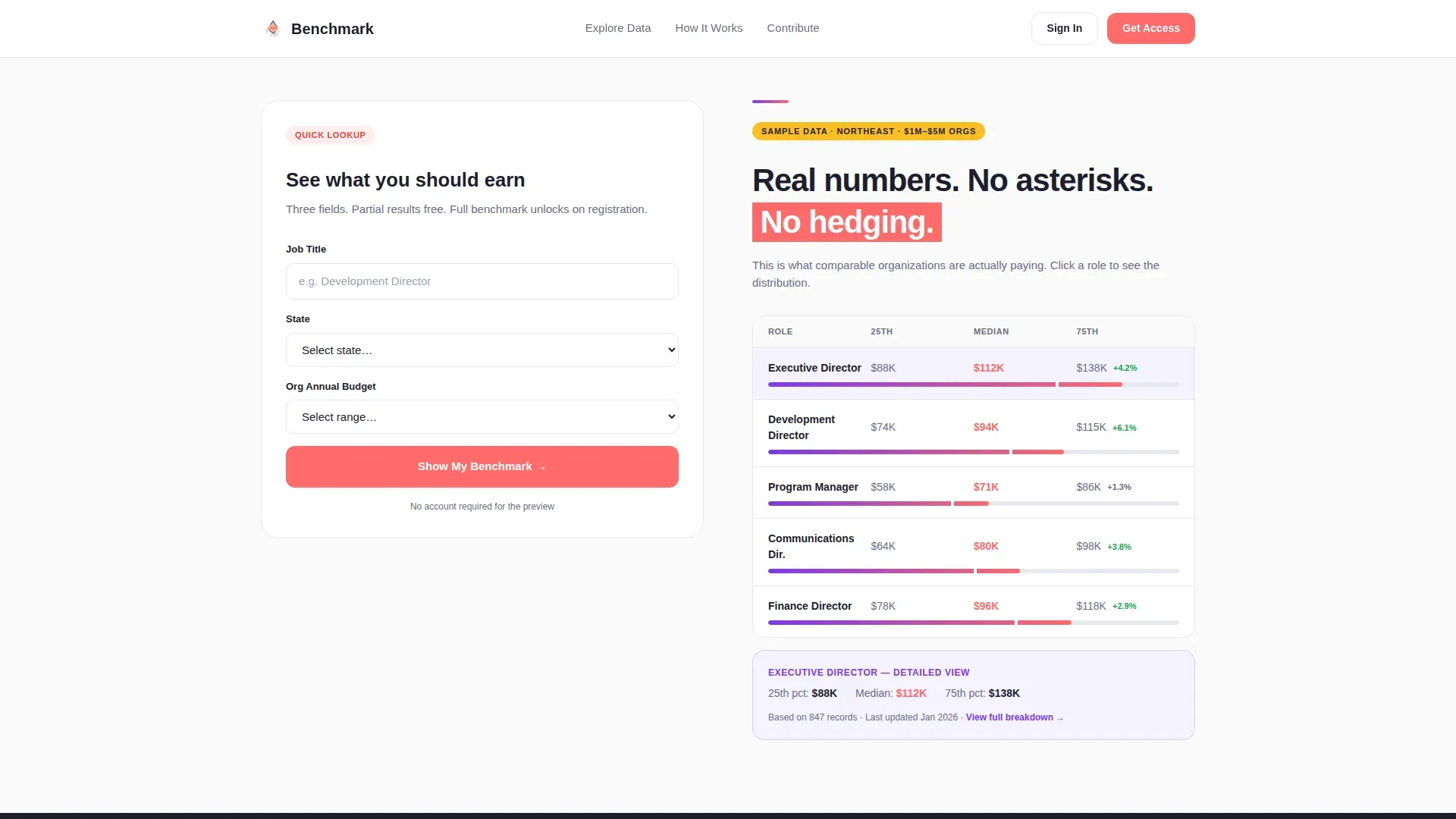
Task: Open the Select state dropdown
Action: (x=482, y=350)
